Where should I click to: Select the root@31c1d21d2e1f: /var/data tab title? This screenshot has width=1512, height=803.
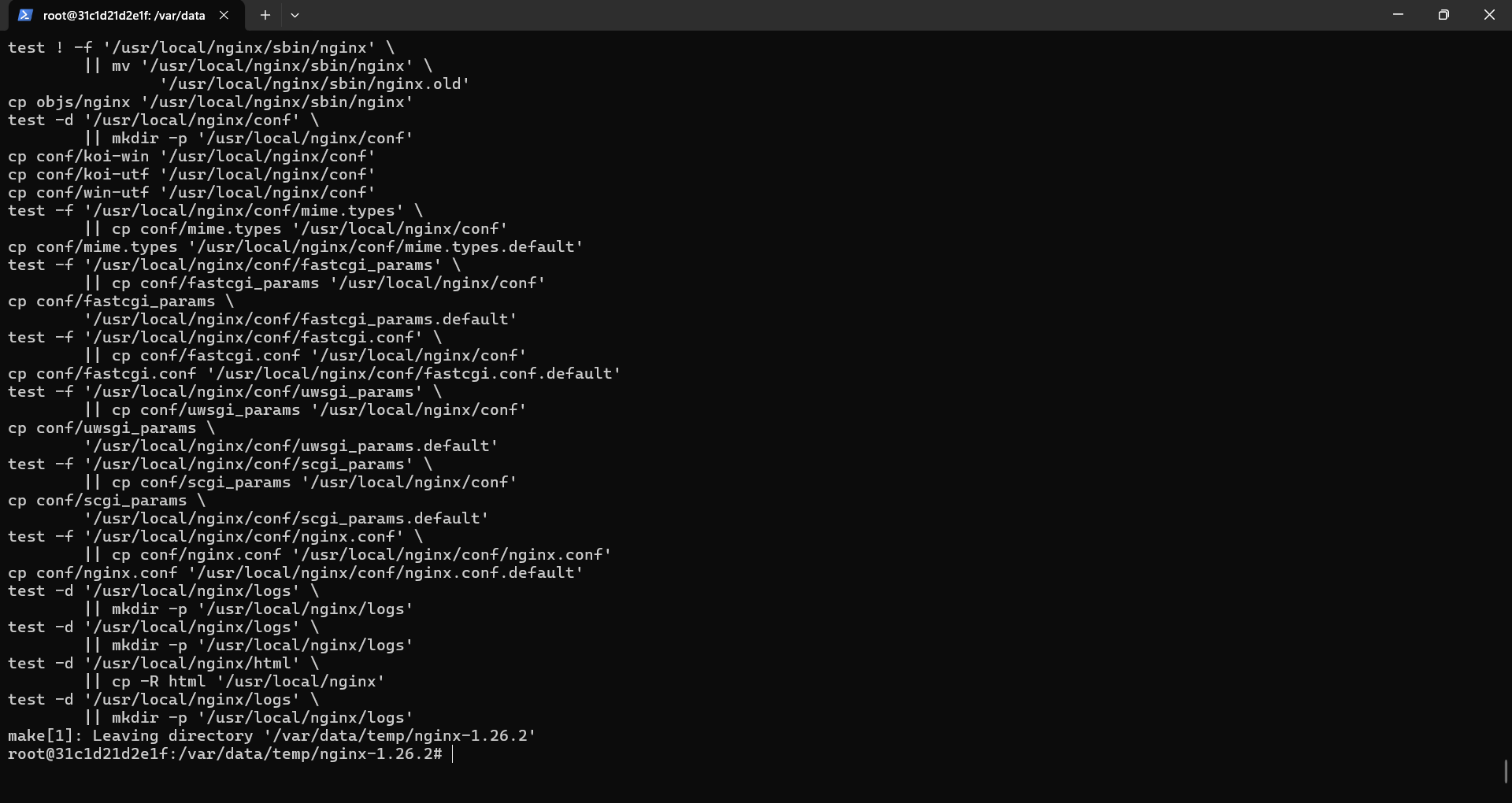point(124,15)
